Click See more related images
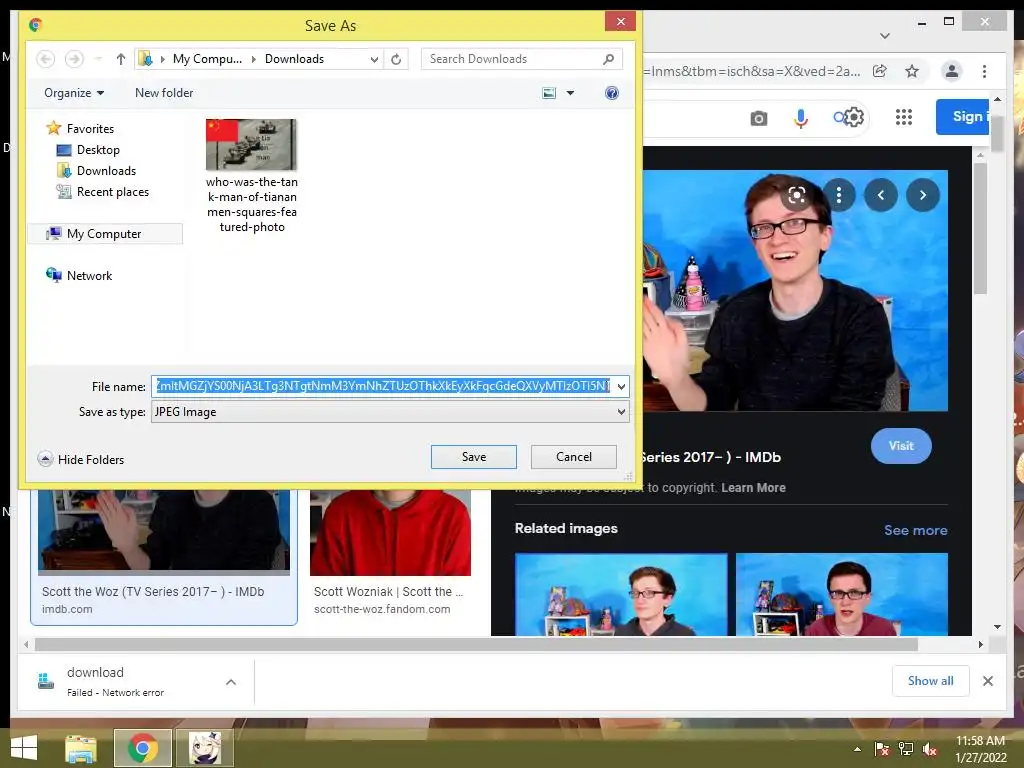Image resolution: width=1024 pixels, height=768 pixels. 916,530
